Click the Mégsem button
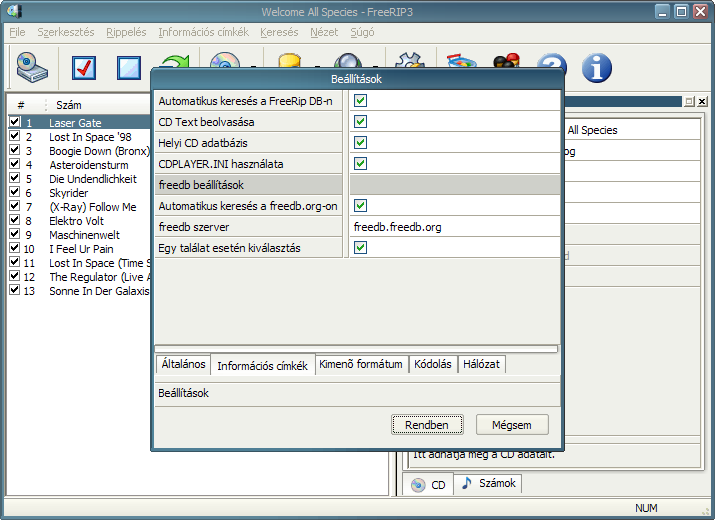The image size is (715, 520). 512,425
